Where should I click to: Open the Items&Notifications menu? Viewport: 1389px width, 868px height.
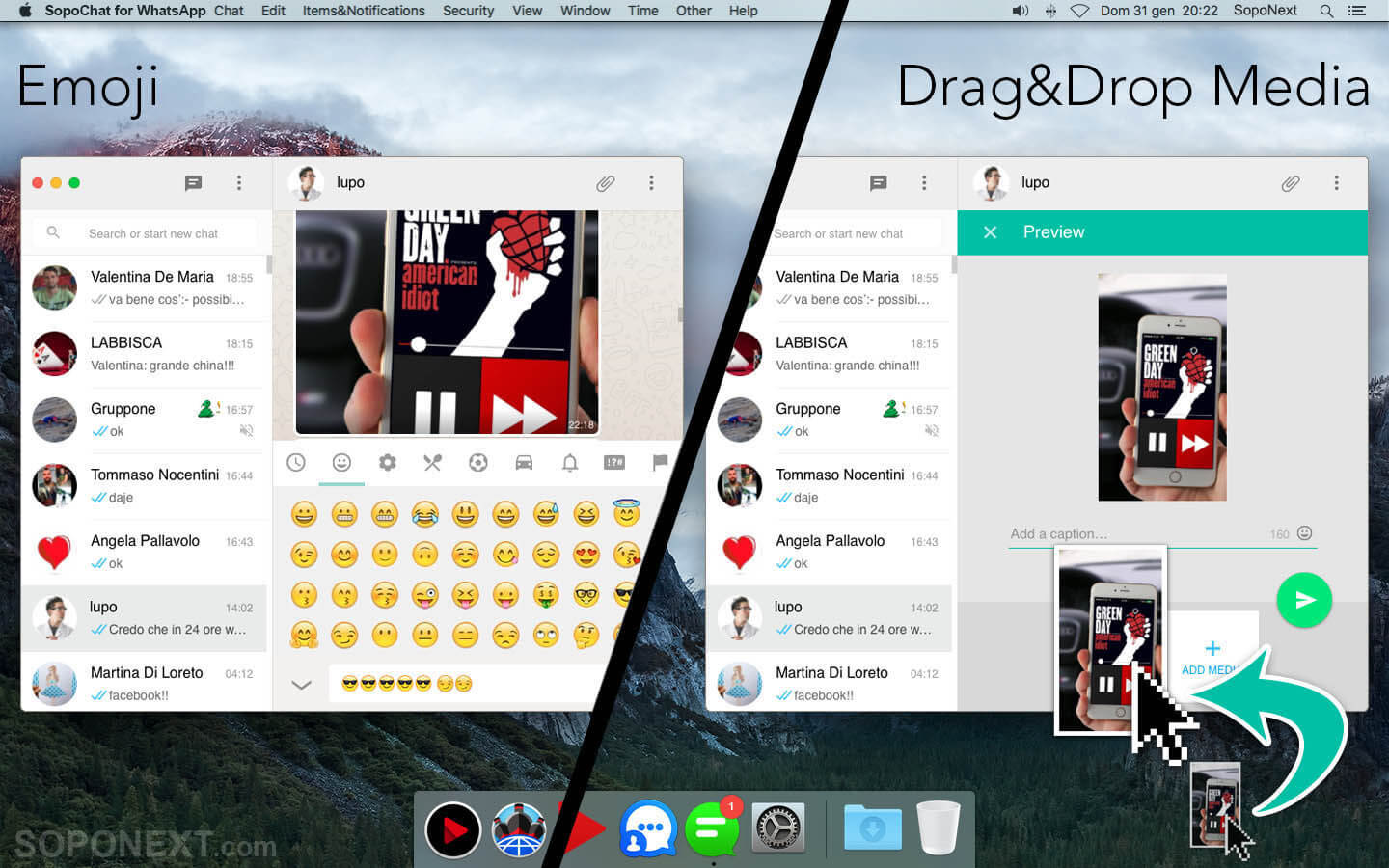coord(364,11)
